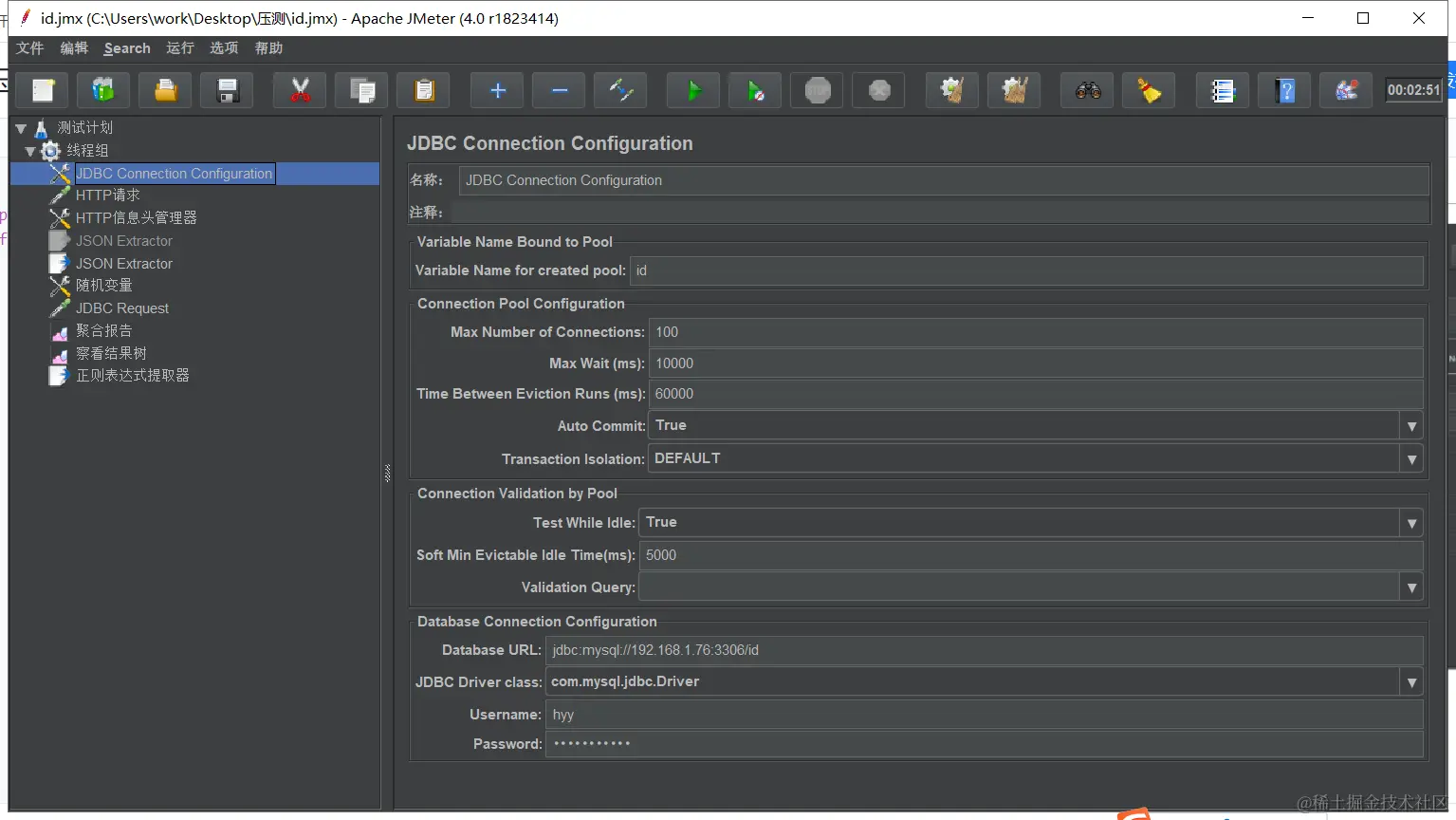Click the Username field containing hyy

pyautogui.click(x=985, y=715)
